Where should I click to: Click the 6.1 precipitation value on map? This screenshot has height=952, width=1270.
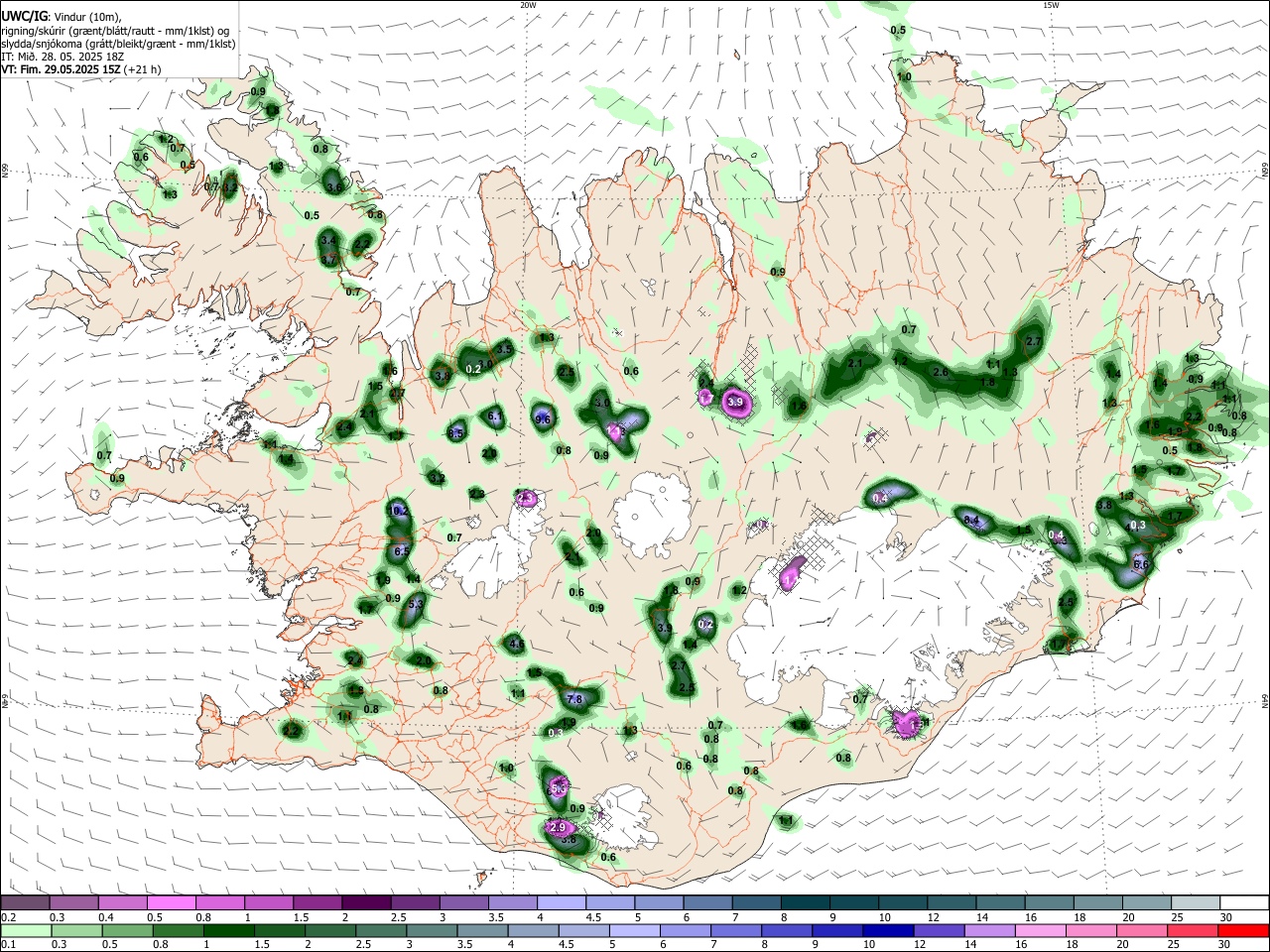pyautogui.click(x=496, y=416)
